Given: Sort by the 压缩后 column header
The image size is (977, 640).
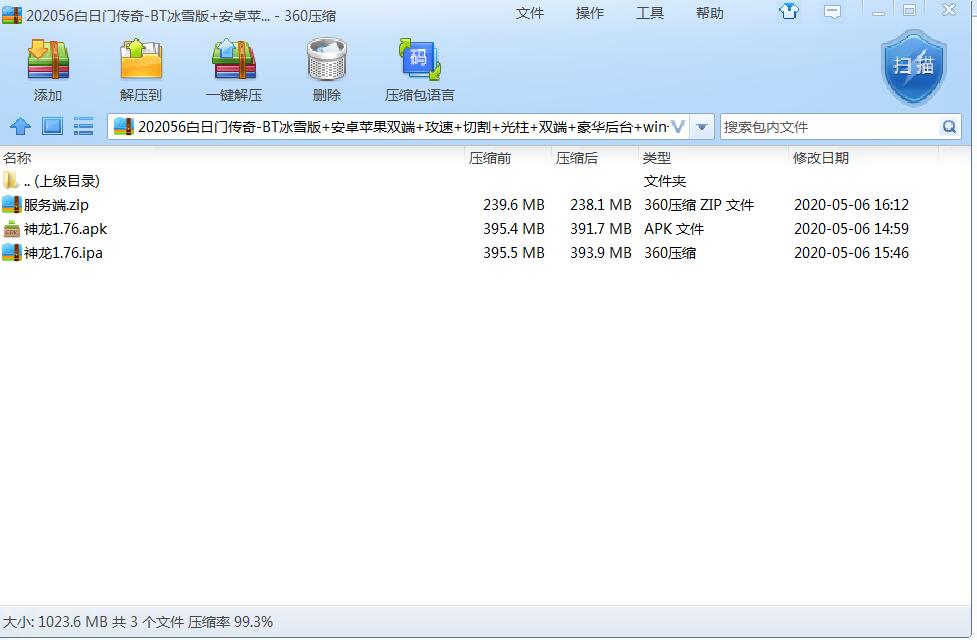Looking at the screenshot, I should pyautogui.click(x=577, y=158).
